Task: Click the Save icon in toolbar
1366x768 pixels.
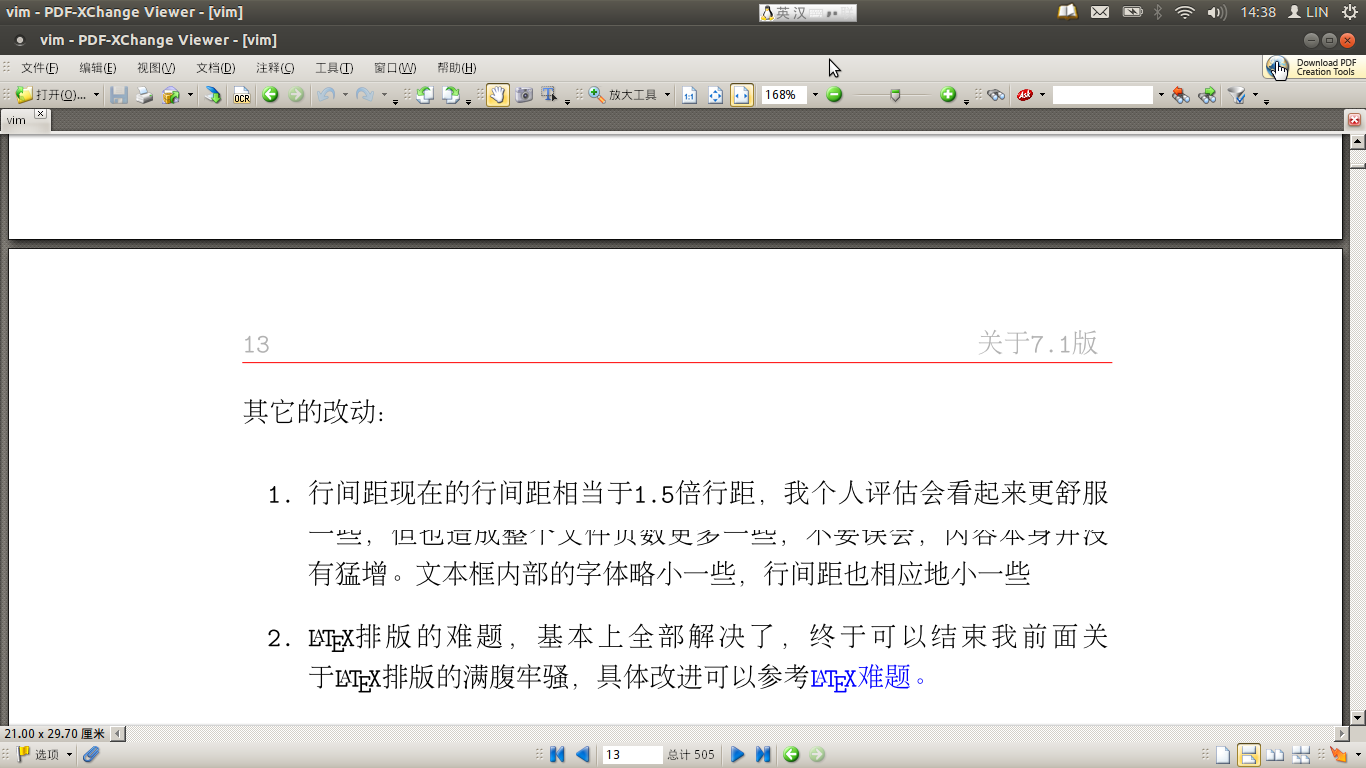Action: coord(119,95)
